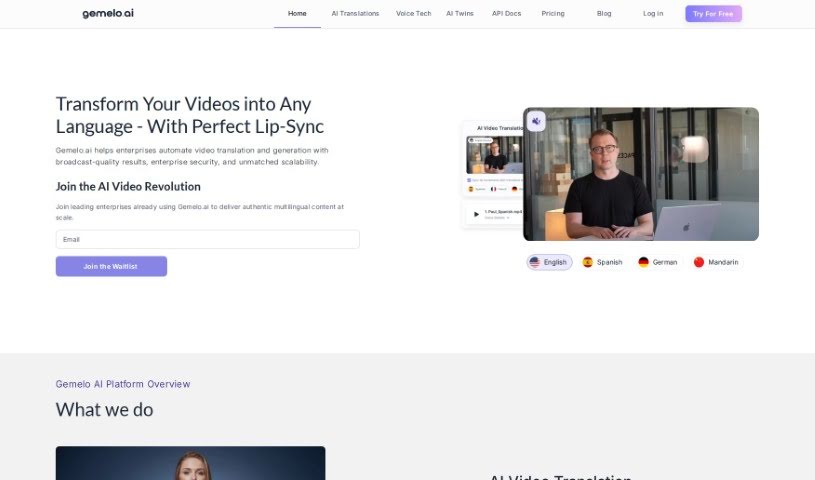The height and width of the screenshot is (480, 815).
Task: Click the 'What we do' heading
Action: click(104, 410)
